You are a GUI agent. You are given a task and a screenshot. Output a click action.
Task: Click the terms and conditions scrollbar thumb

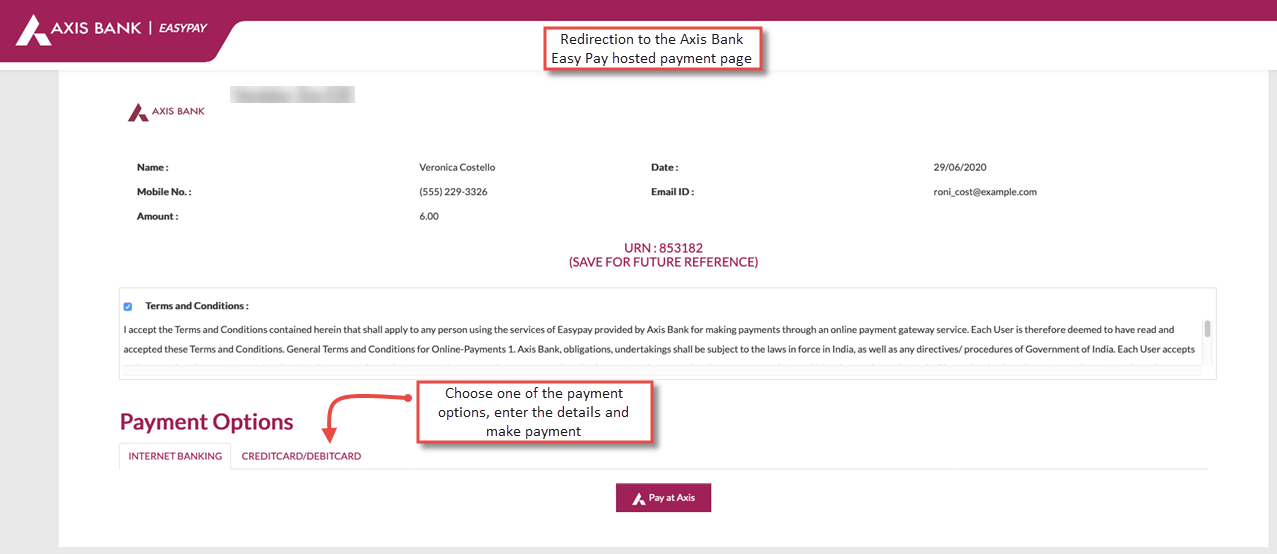pos(1208,329)
